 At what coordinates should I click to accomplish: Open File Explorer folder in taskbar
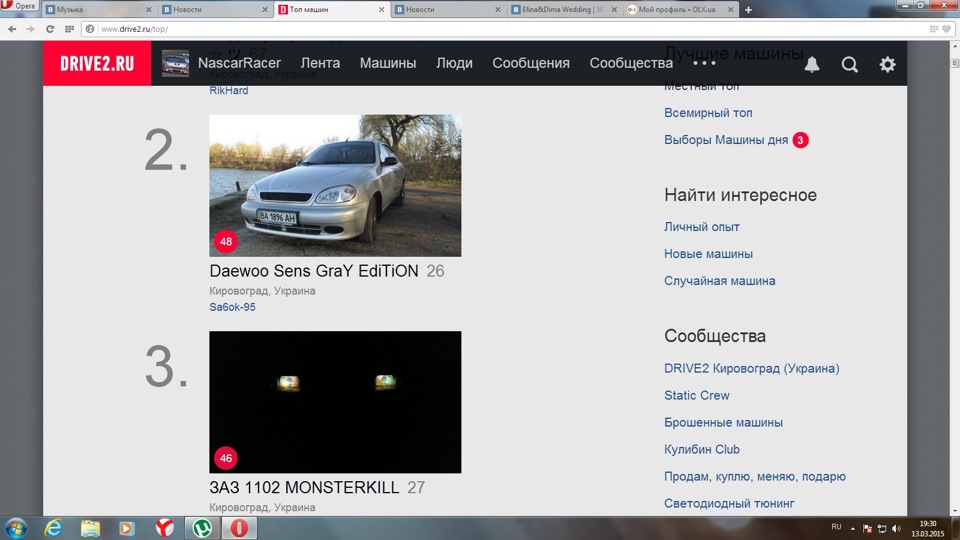tap(91, 528)
